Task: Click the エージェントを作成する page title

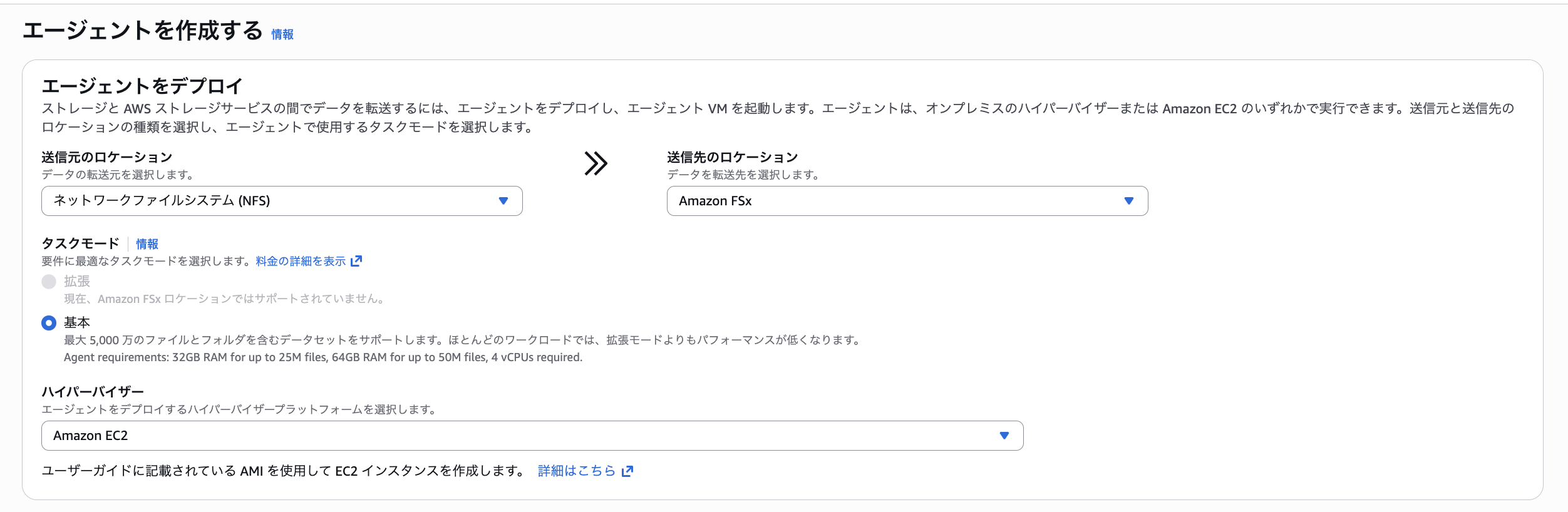Action: (x=143, y=31)
